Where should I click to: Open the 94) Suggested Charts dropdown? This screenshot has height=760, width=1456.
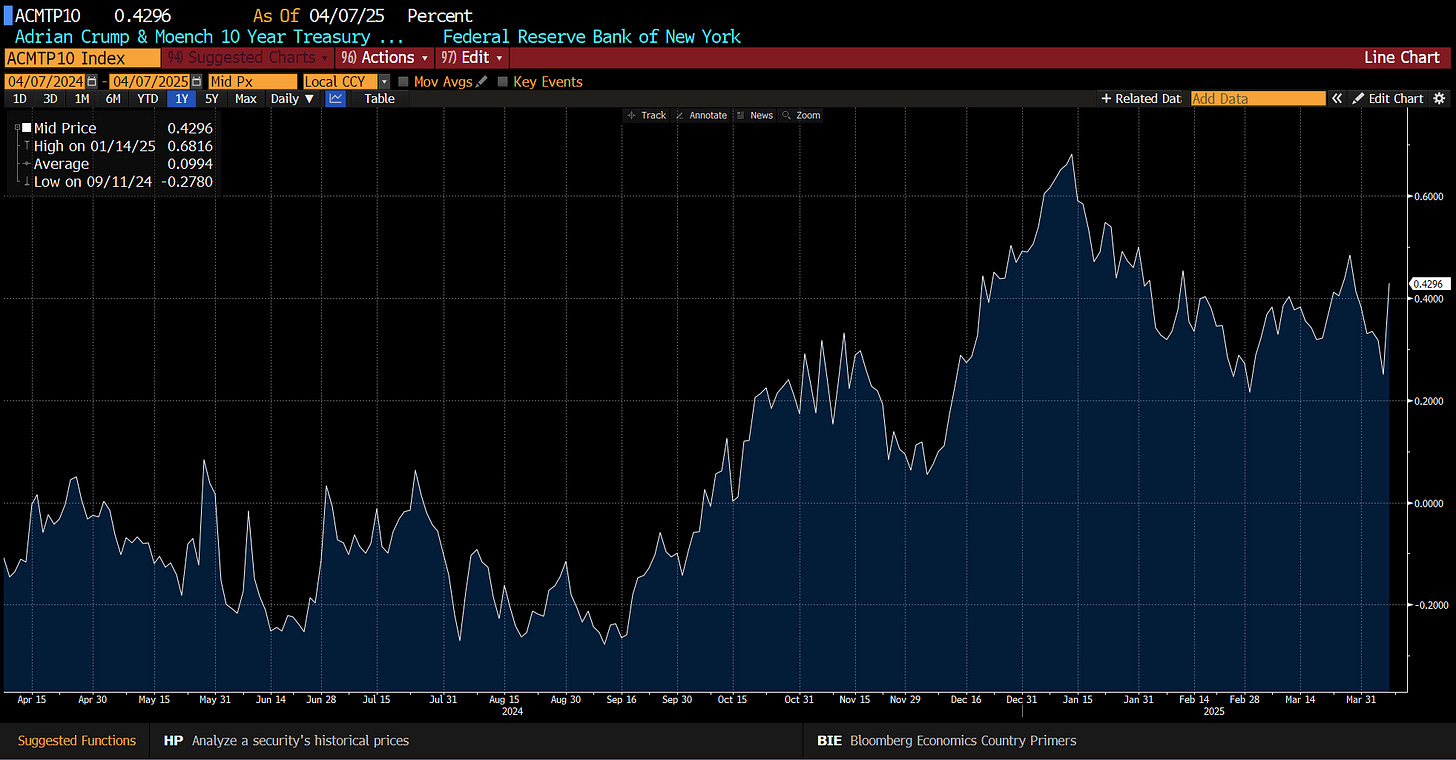(246, 58)
